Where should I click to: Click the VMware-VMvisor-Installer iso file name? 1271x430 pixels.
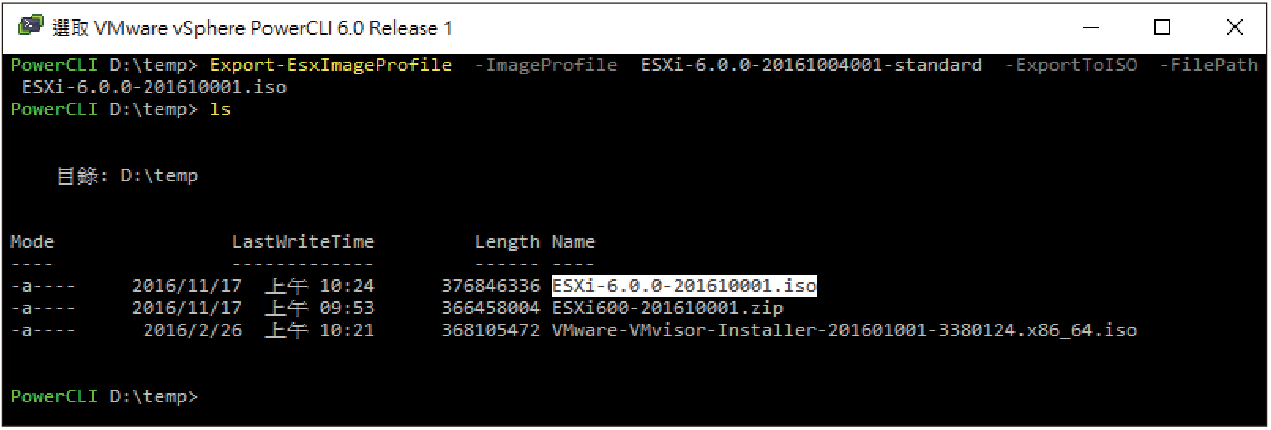coord(844,330)
